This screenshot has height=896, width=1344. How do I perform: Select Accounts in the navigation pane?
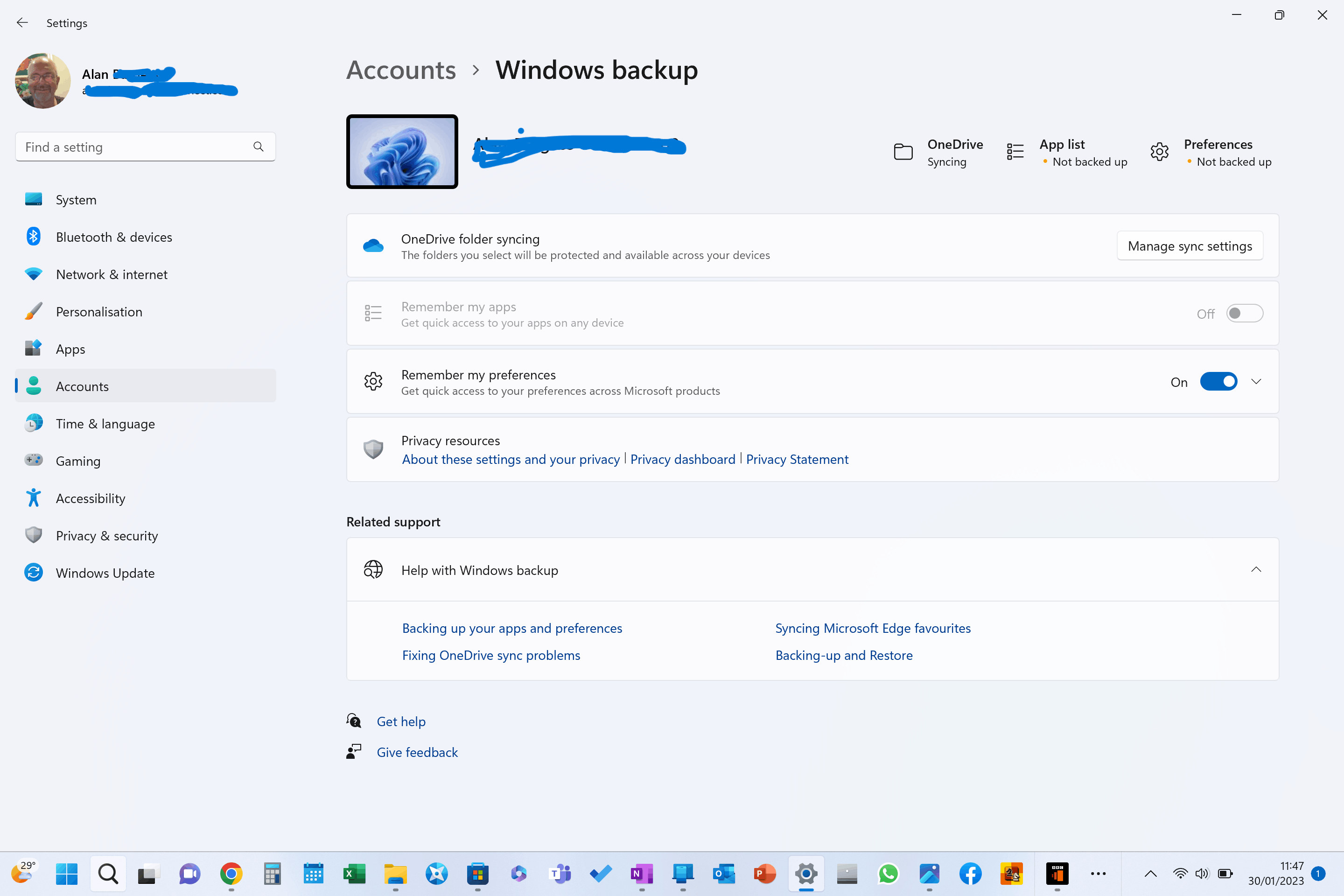click(82, 386)
